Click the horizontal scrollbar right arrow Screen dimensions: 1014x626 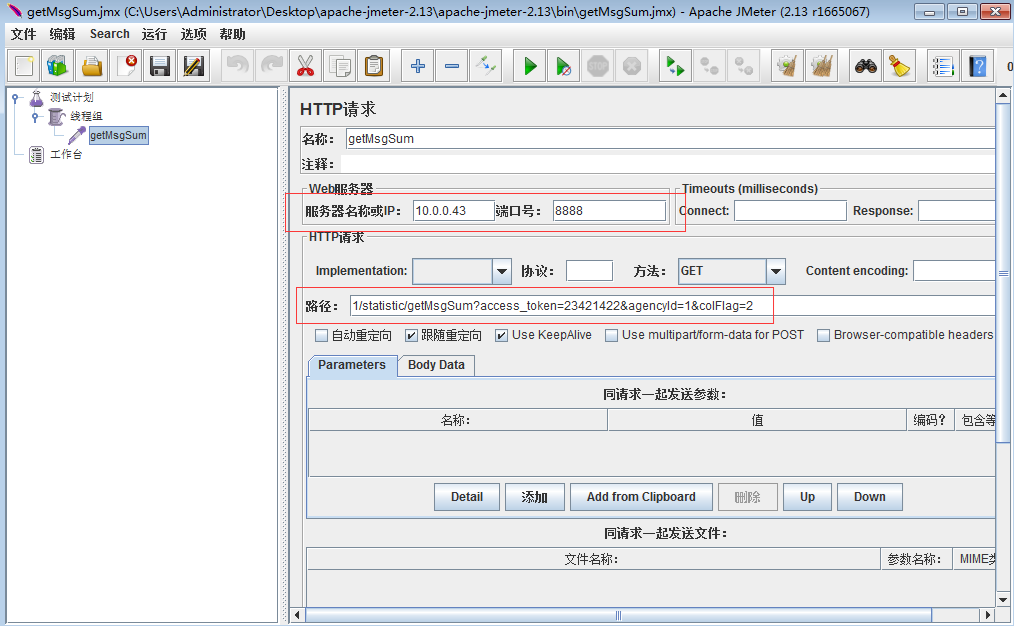(987, 615)
